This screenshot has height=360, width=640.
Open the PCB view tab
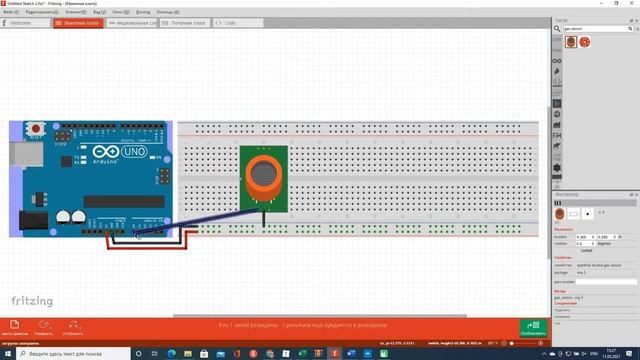pos(185,23)
